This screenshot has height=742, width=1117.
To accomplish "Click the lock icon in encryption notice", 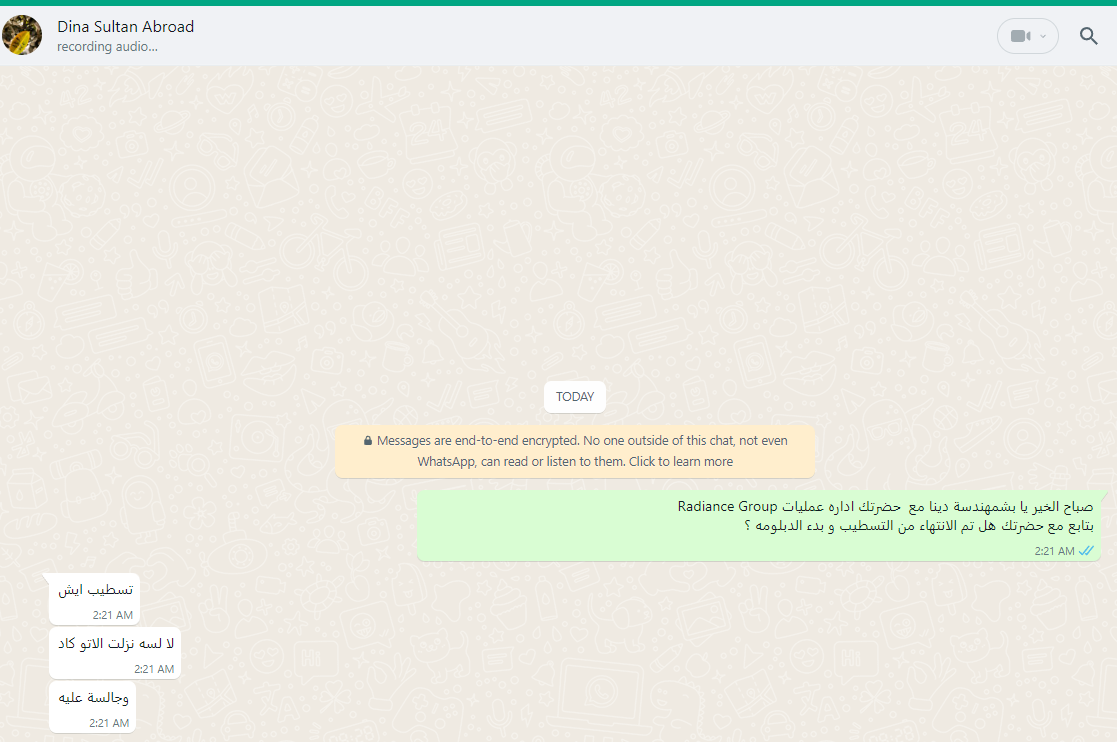I will 368,441.
